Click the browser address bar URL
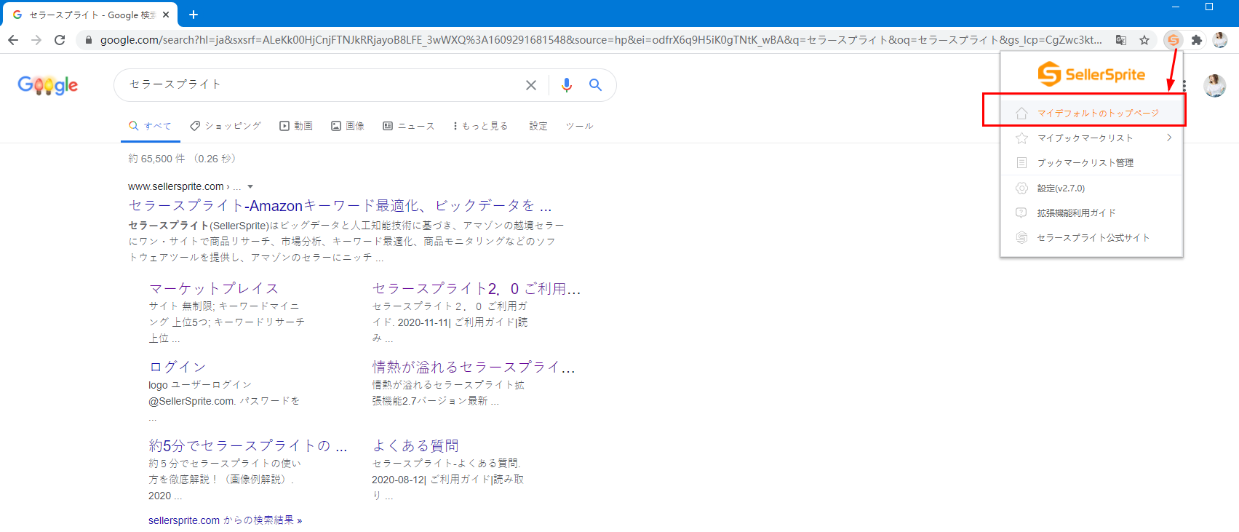 pos(600,40)
